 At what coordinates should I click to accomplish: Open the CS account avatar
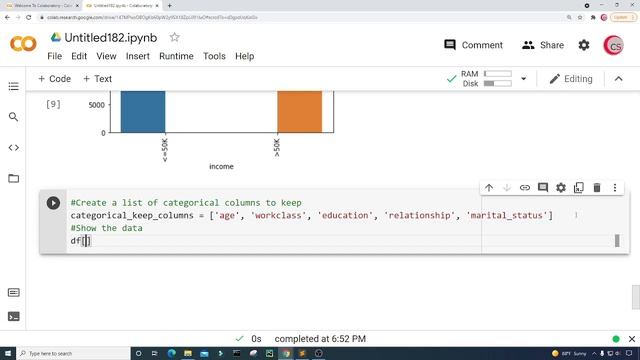coord(613,45)
